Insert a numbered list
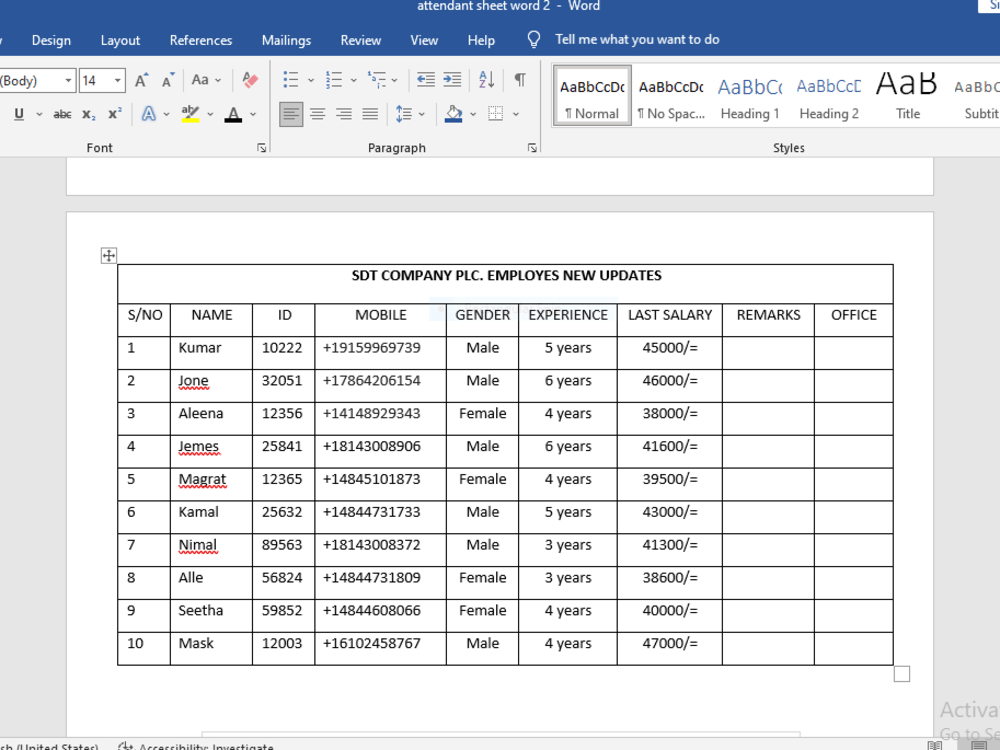Screen dimensions: 1000x750 point(334,80)
